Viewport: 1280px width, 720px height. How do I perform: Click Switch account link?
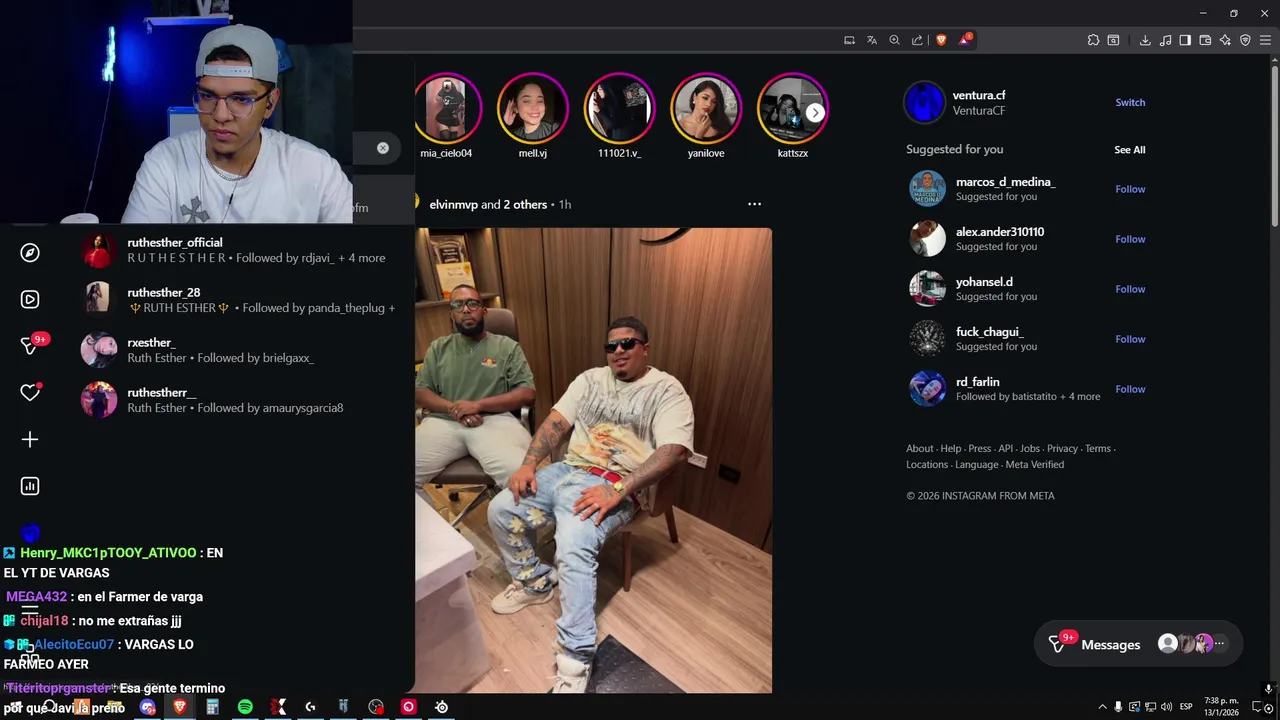[1130, 103]
